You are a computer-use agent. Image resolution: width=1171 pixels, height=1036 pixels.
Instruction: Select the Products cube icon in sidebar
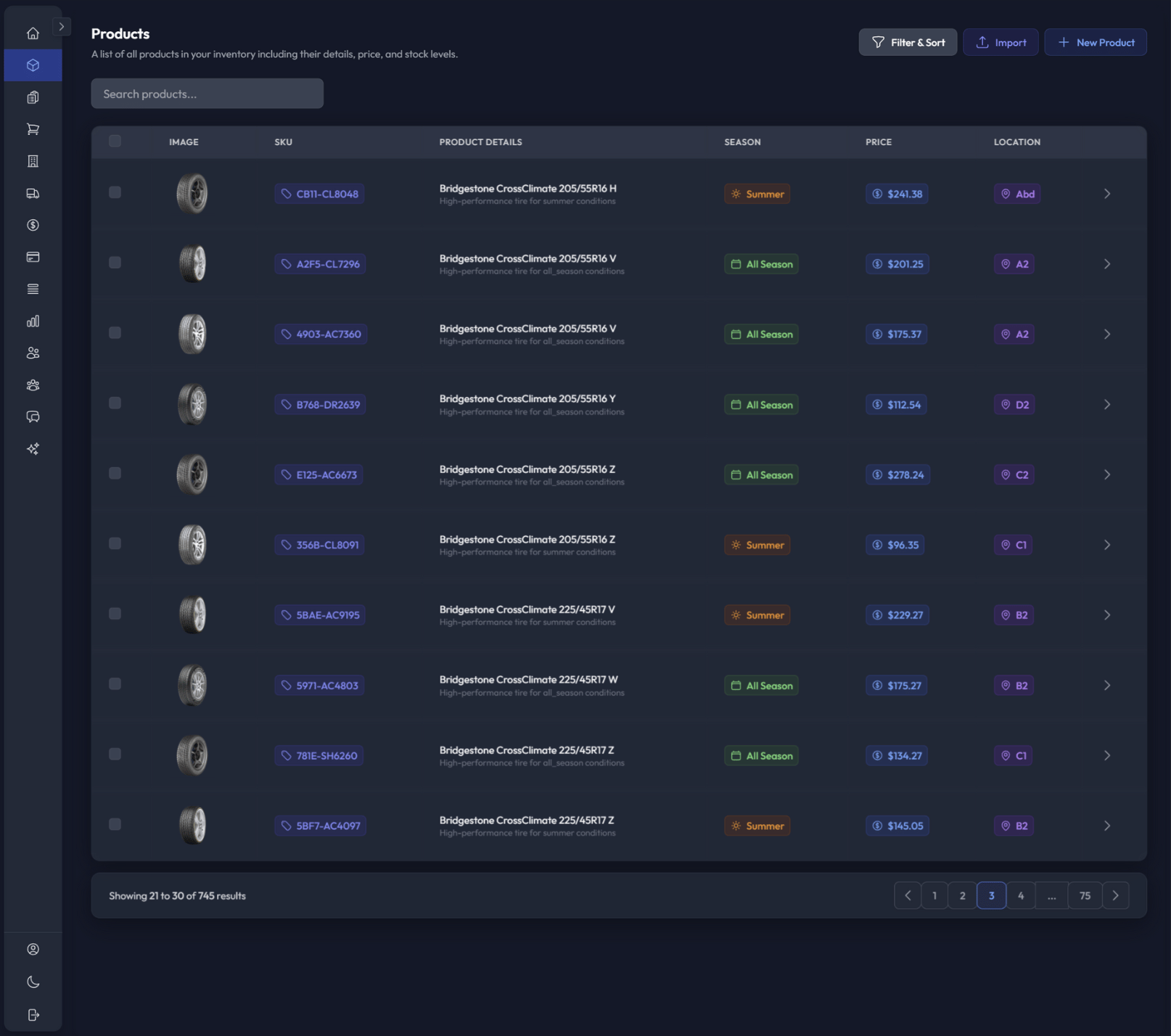click(33, 65)
